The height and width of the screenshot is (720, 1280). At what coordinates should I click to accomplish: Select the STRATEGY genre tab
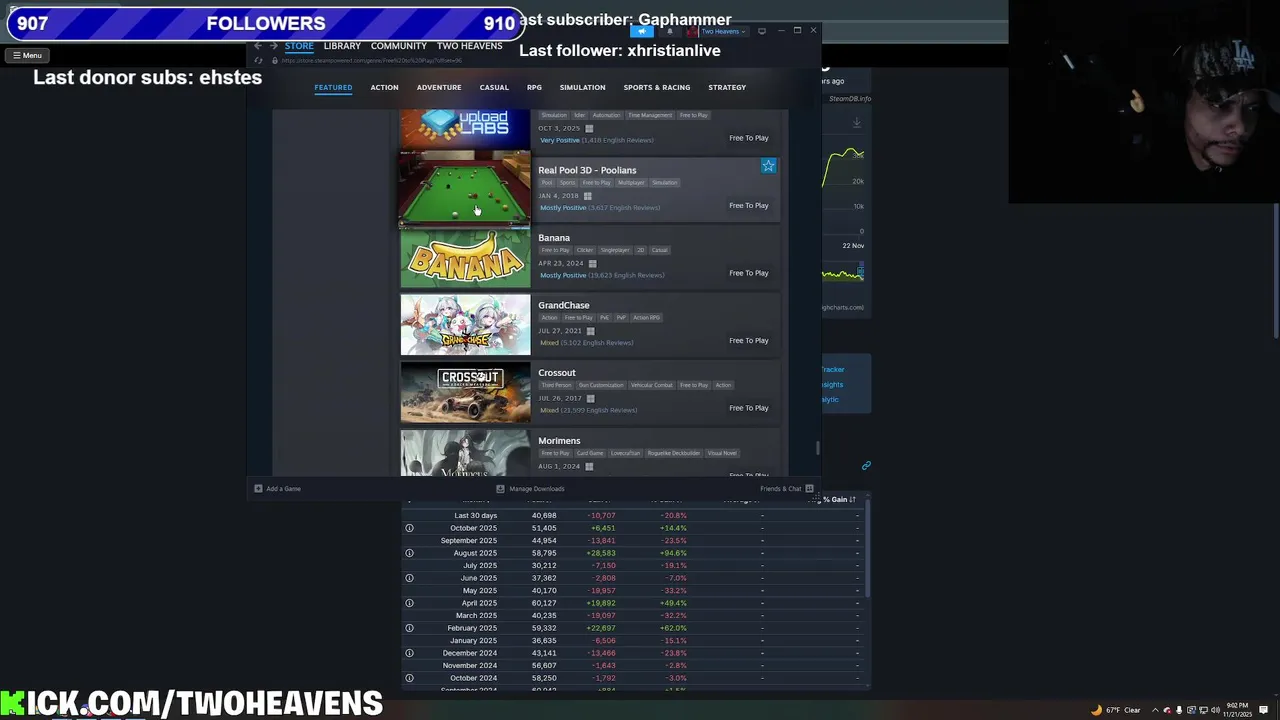(727, 87)
